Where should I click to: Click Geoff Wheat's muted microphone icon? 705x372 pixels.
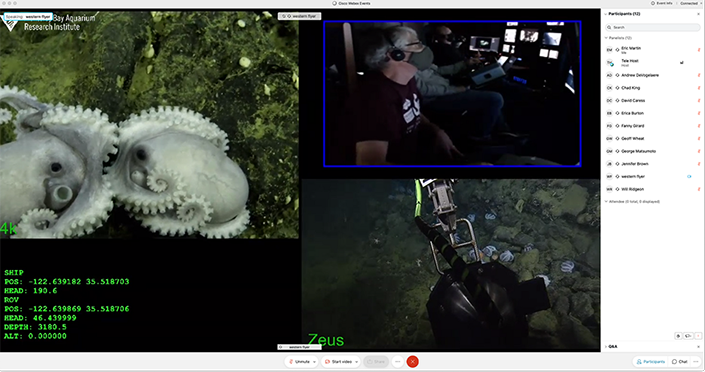[x=699, y=139]
